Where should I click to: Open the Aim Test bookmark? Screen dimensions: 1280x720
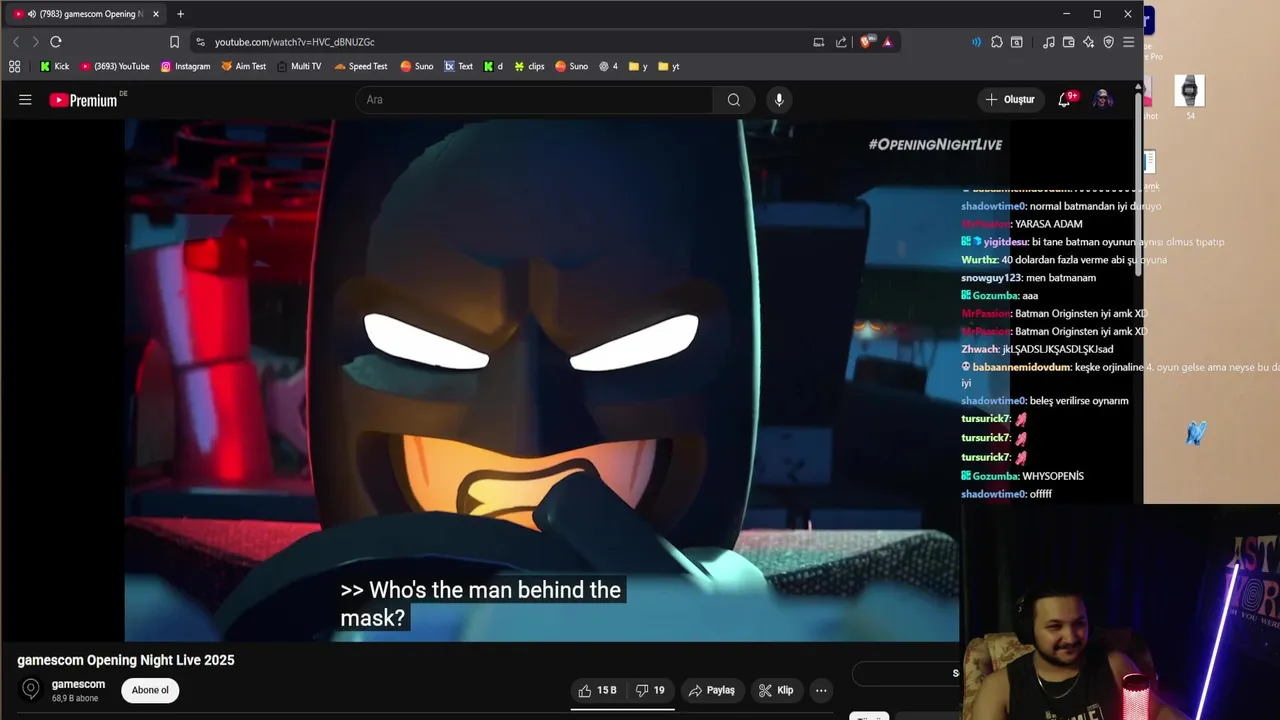244,66
